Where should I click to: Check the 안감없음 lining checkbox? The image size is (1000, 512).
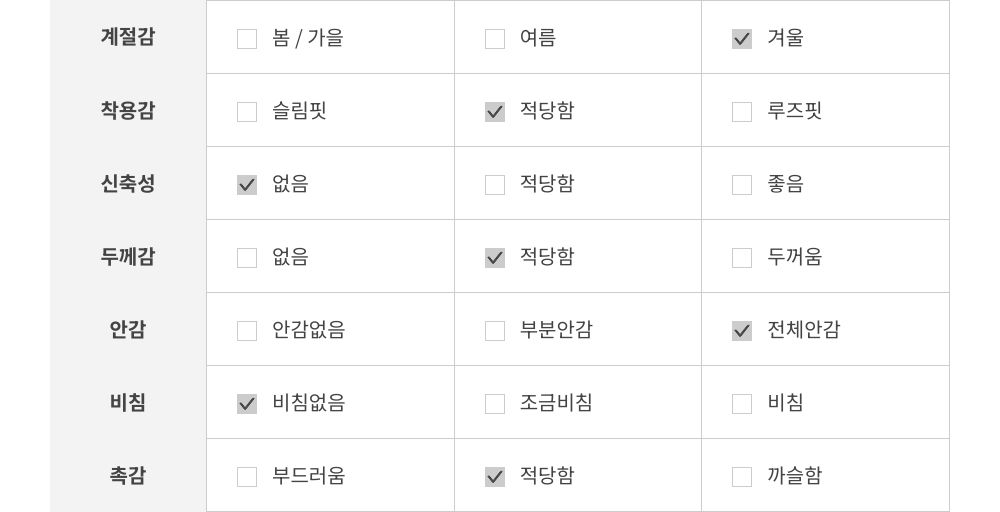(x=247, y=331)
